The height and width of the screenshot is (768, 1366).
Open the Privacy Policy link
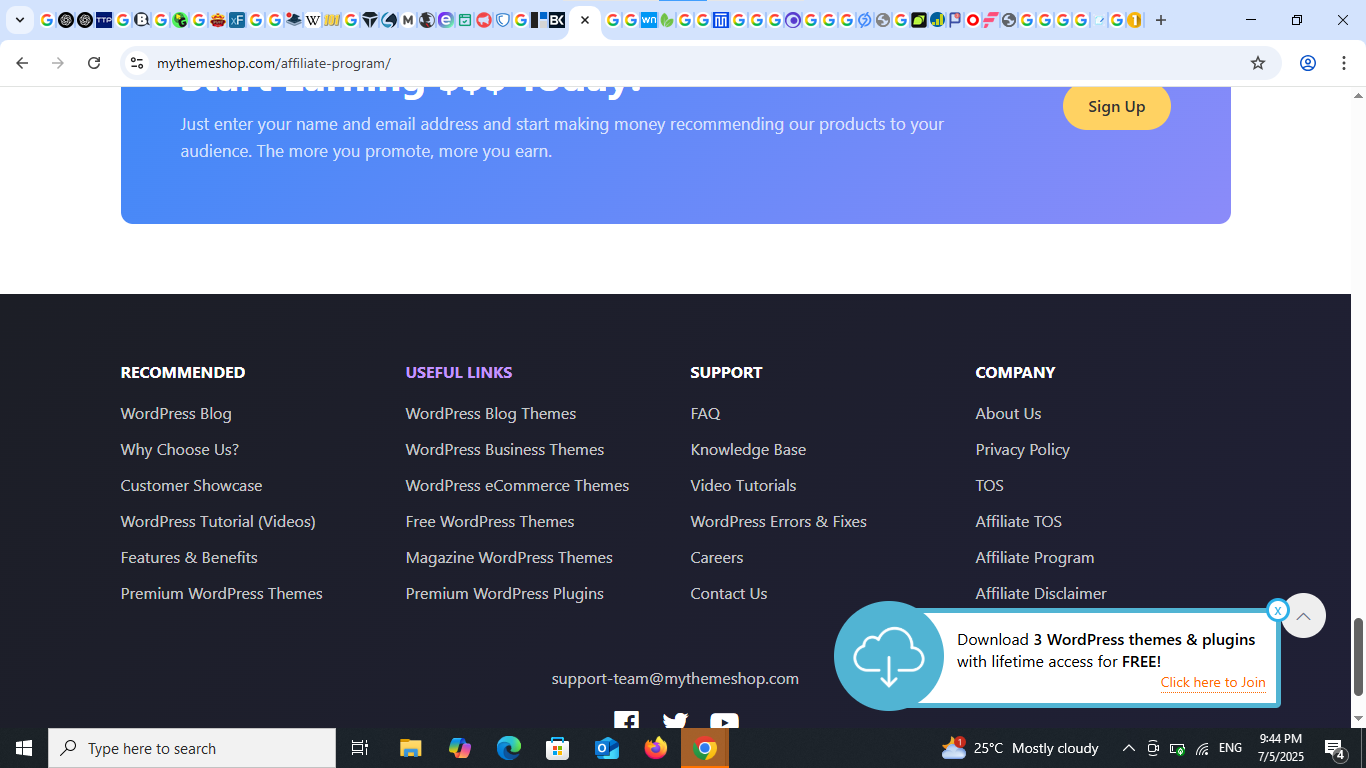pos(1022,449)
